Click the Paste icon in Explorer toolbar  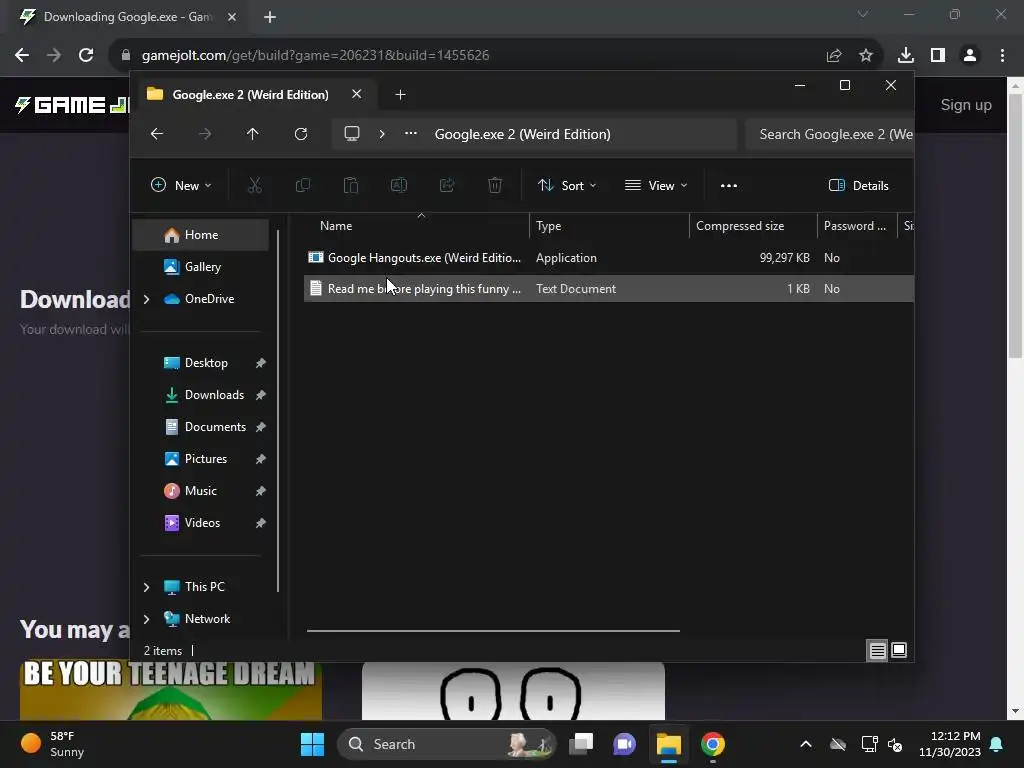351,185
